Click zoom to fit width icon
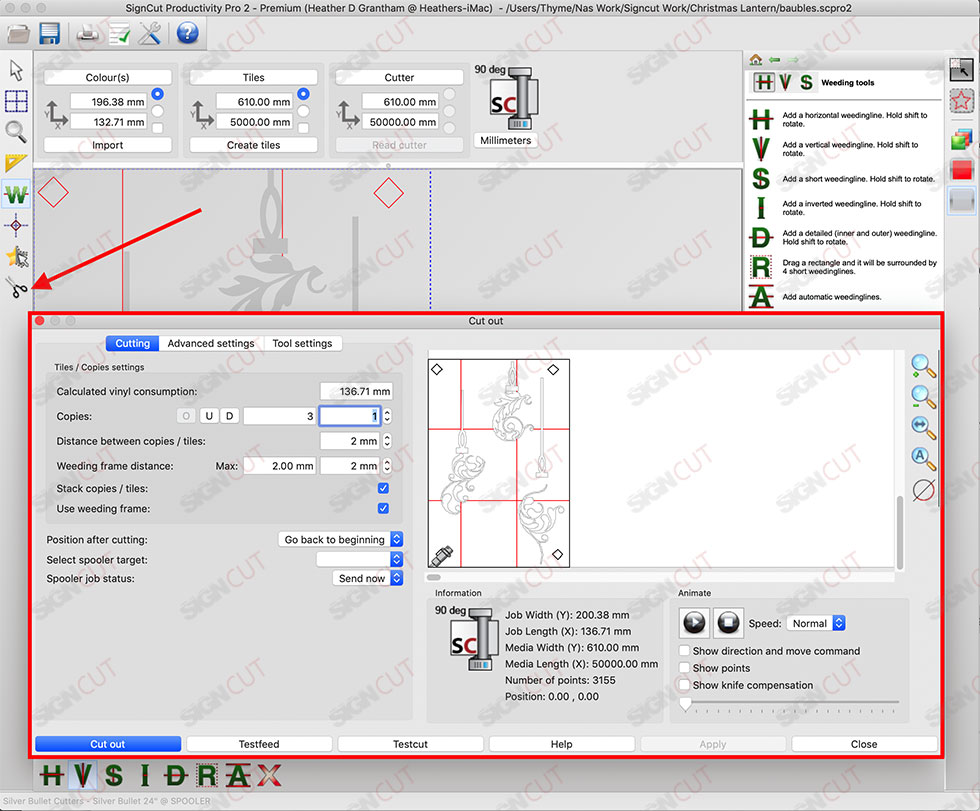Screen dimensions: 980x811 pos(922,427)
